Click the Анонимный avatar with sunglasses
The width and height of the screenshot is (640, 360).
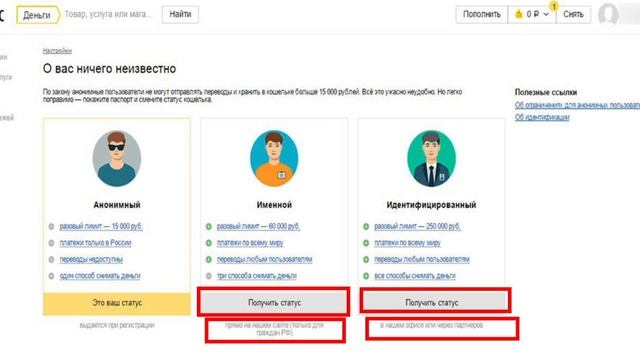click(117, 158)
